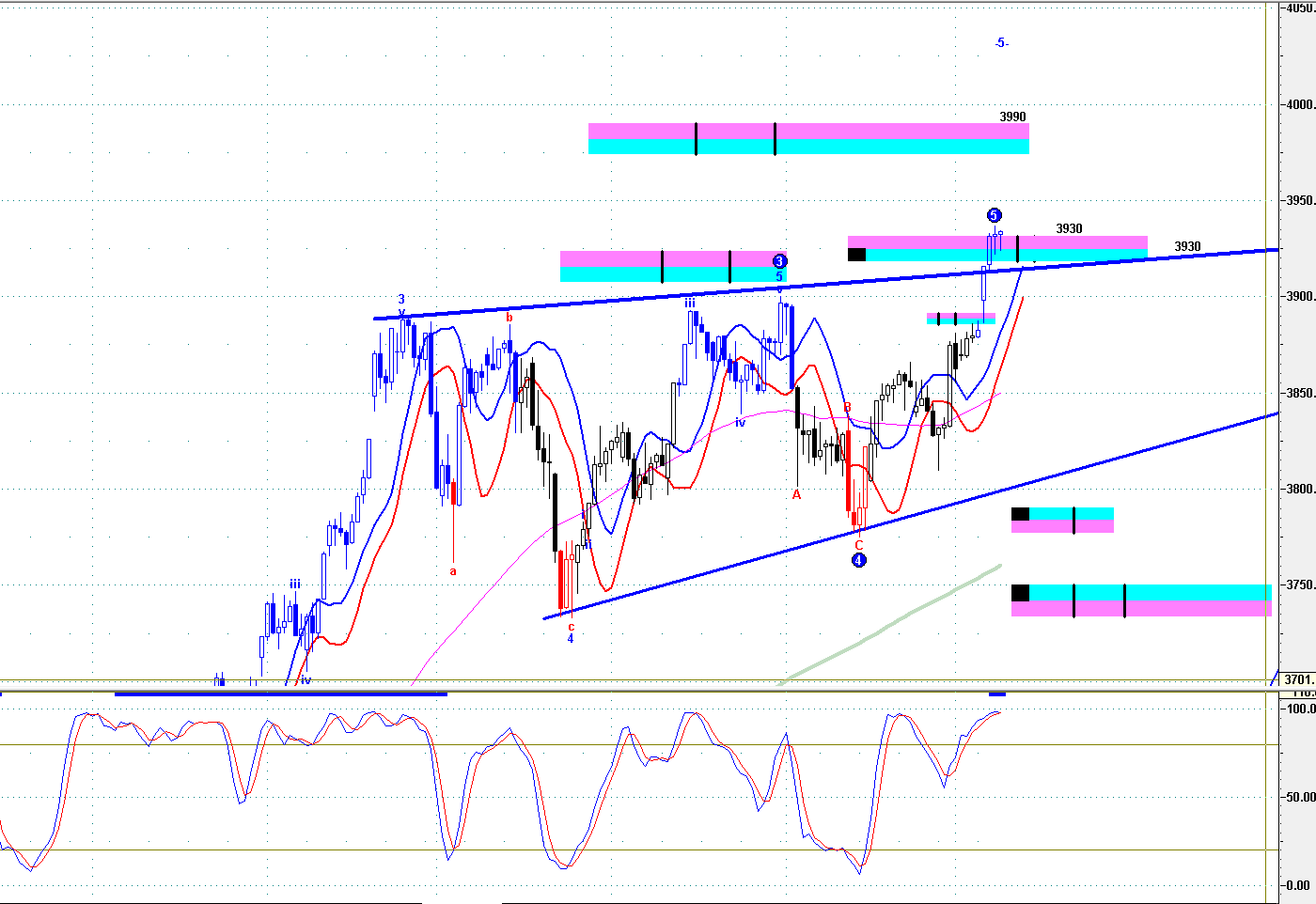Click the circled 5 wave marker above latest candles
The image size is (1316, 904).
coord(995,214)
